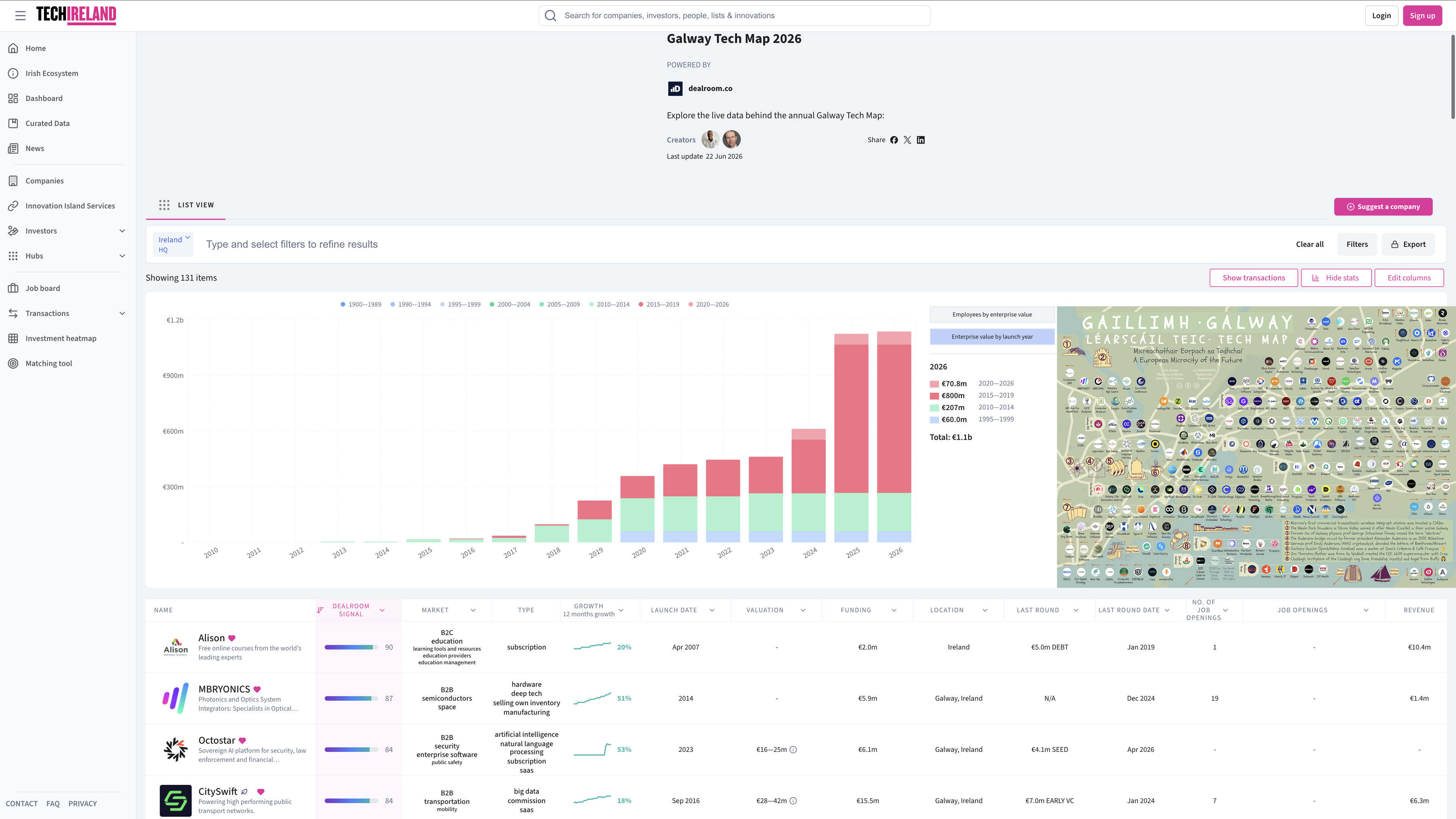Click the dealroom.co logo
This screenshot has width=1456, height=819.
pos(675,89)
